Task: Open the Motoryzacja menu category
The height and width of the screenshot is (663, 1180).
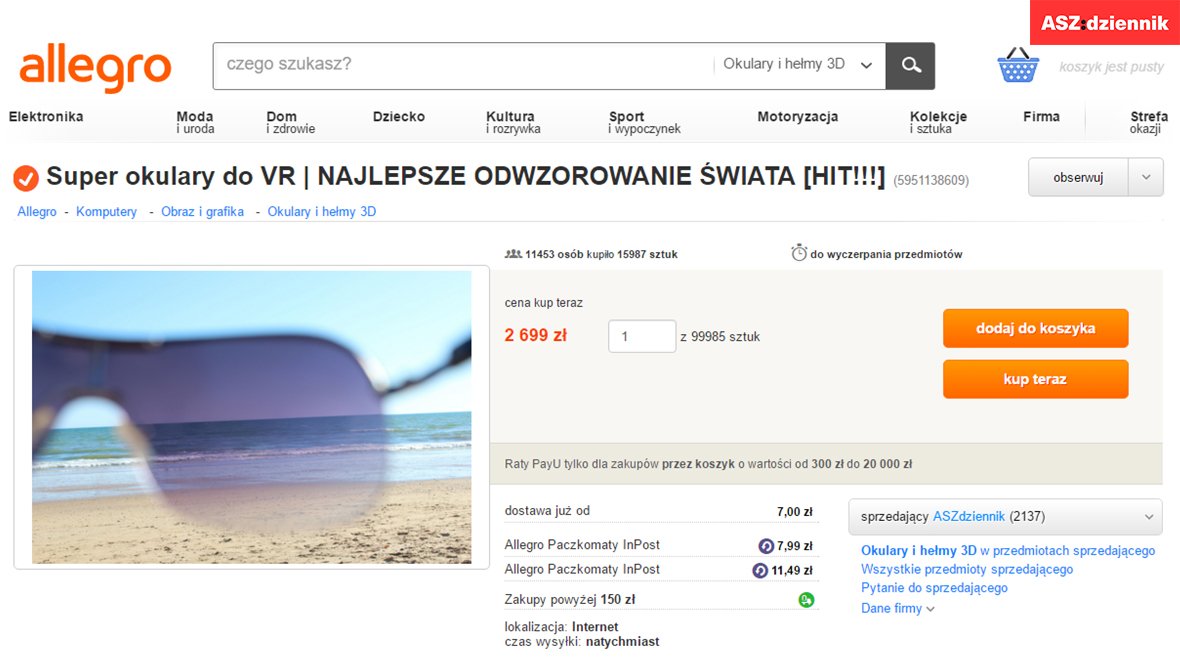Action: 797,117
